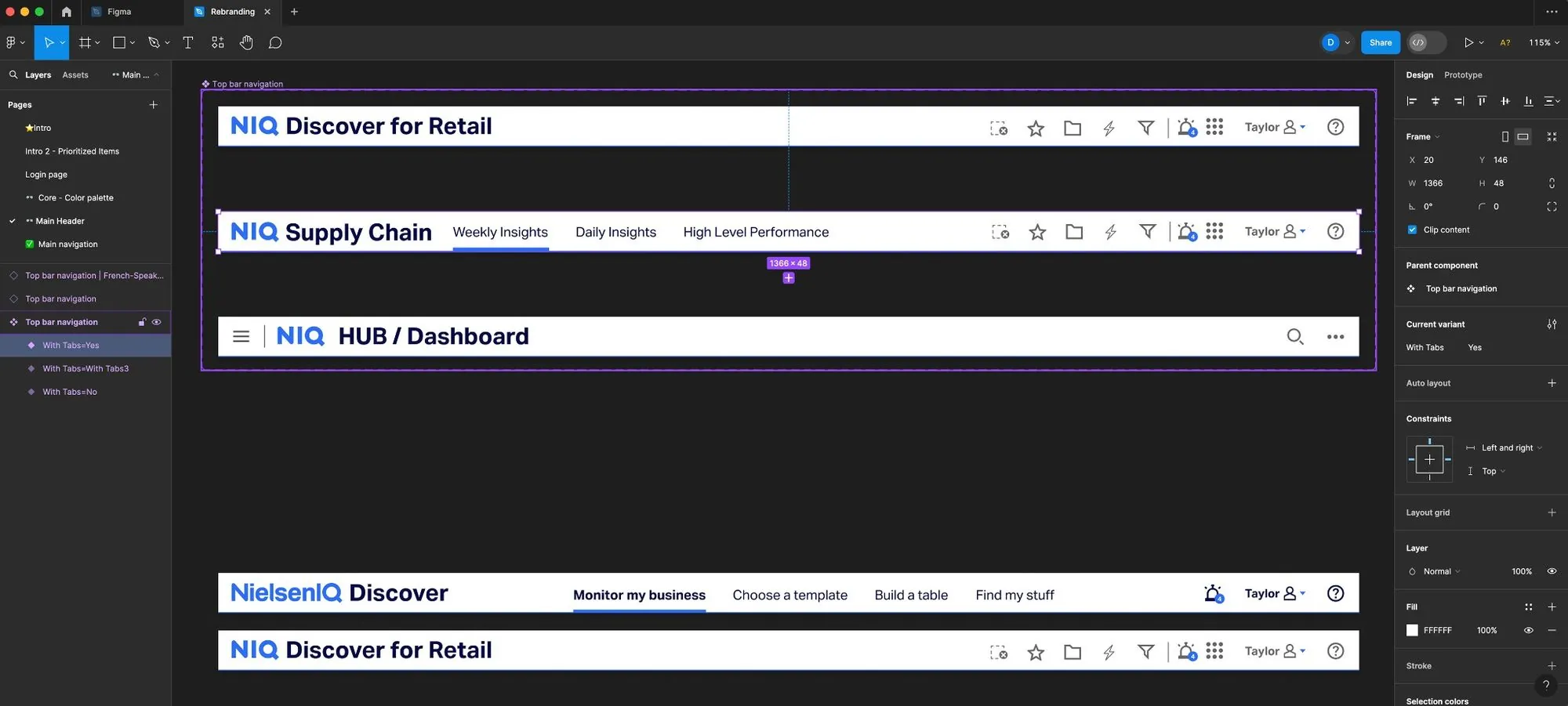Open Fill styles four-dot icon
This screenshot has width=1568, height=706.
(1528, 606)
